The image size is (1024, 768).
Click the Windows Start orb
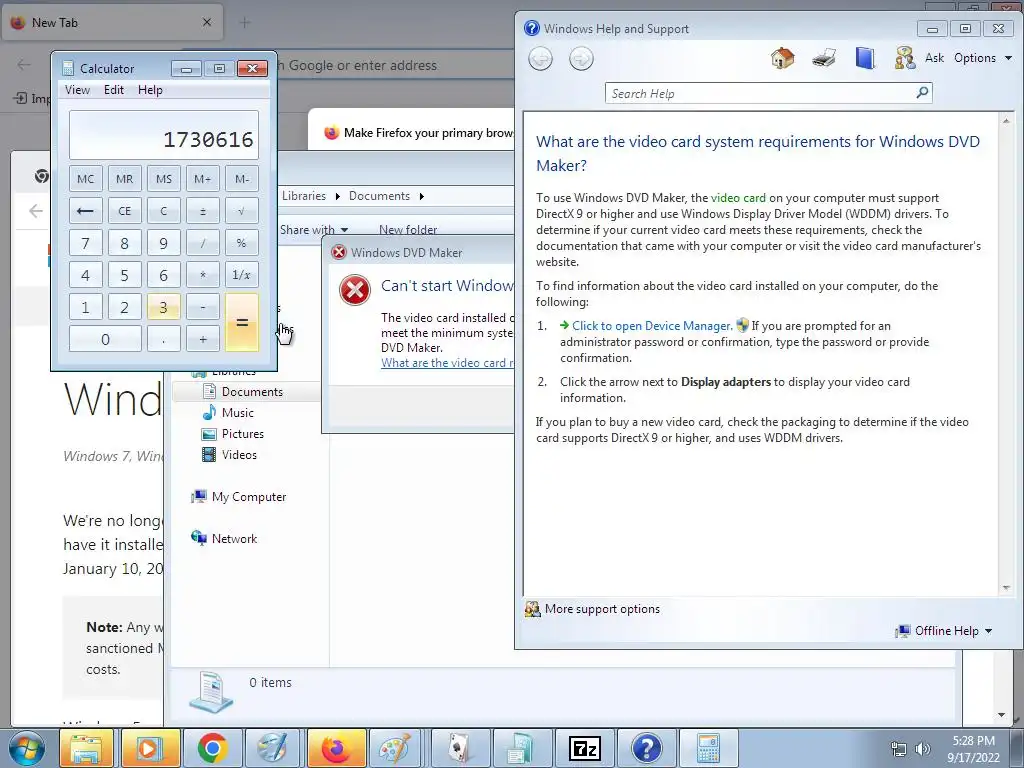(x=27, y=748)
